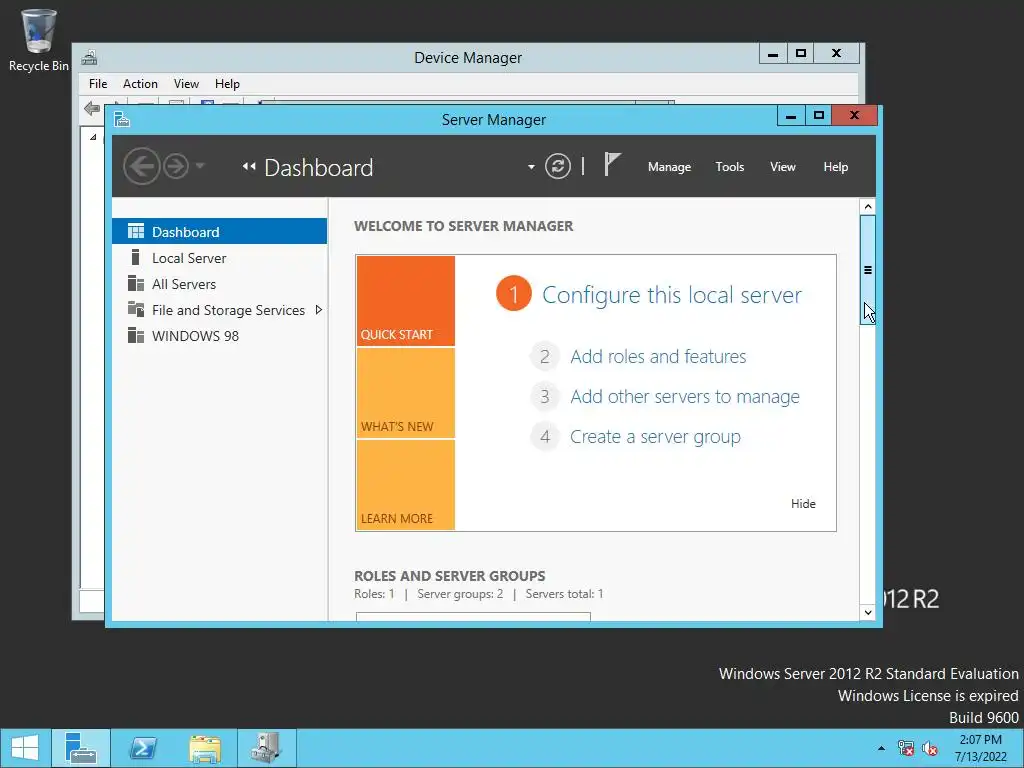Image resolution: width=1024 pixels, height=768 pixels.
Task: Click the Dashboard grid icon in sidebar
Action: point(136,231)
